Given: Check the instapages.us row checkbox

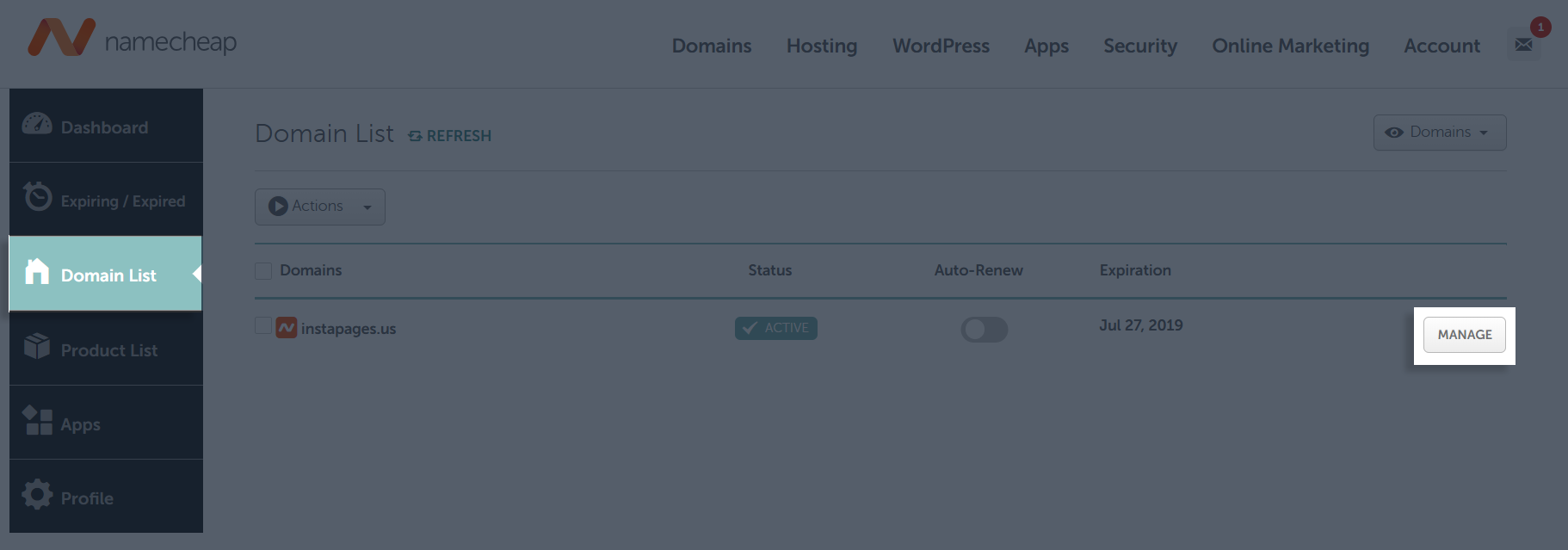Looking at the screenshot, I should (263, 325).
